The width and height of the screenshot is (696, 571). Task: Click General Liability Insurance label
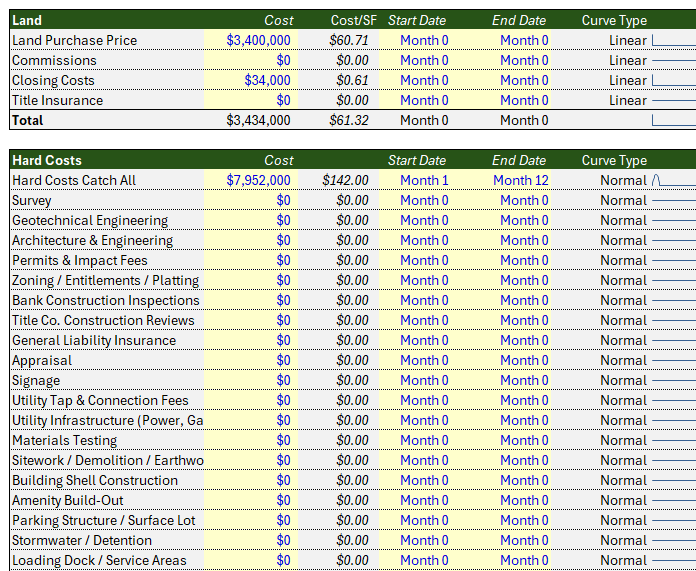(x=94, y=340)
